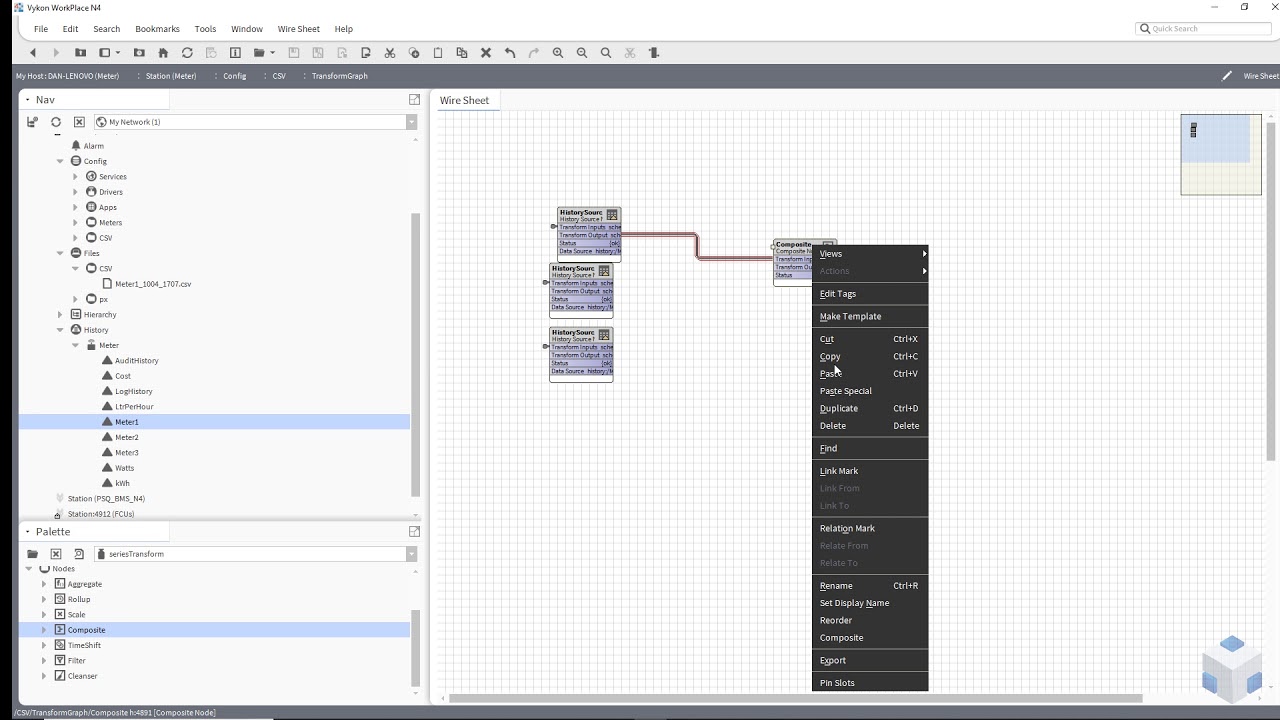Select Set Display Name in context menu

coord(870,603)
